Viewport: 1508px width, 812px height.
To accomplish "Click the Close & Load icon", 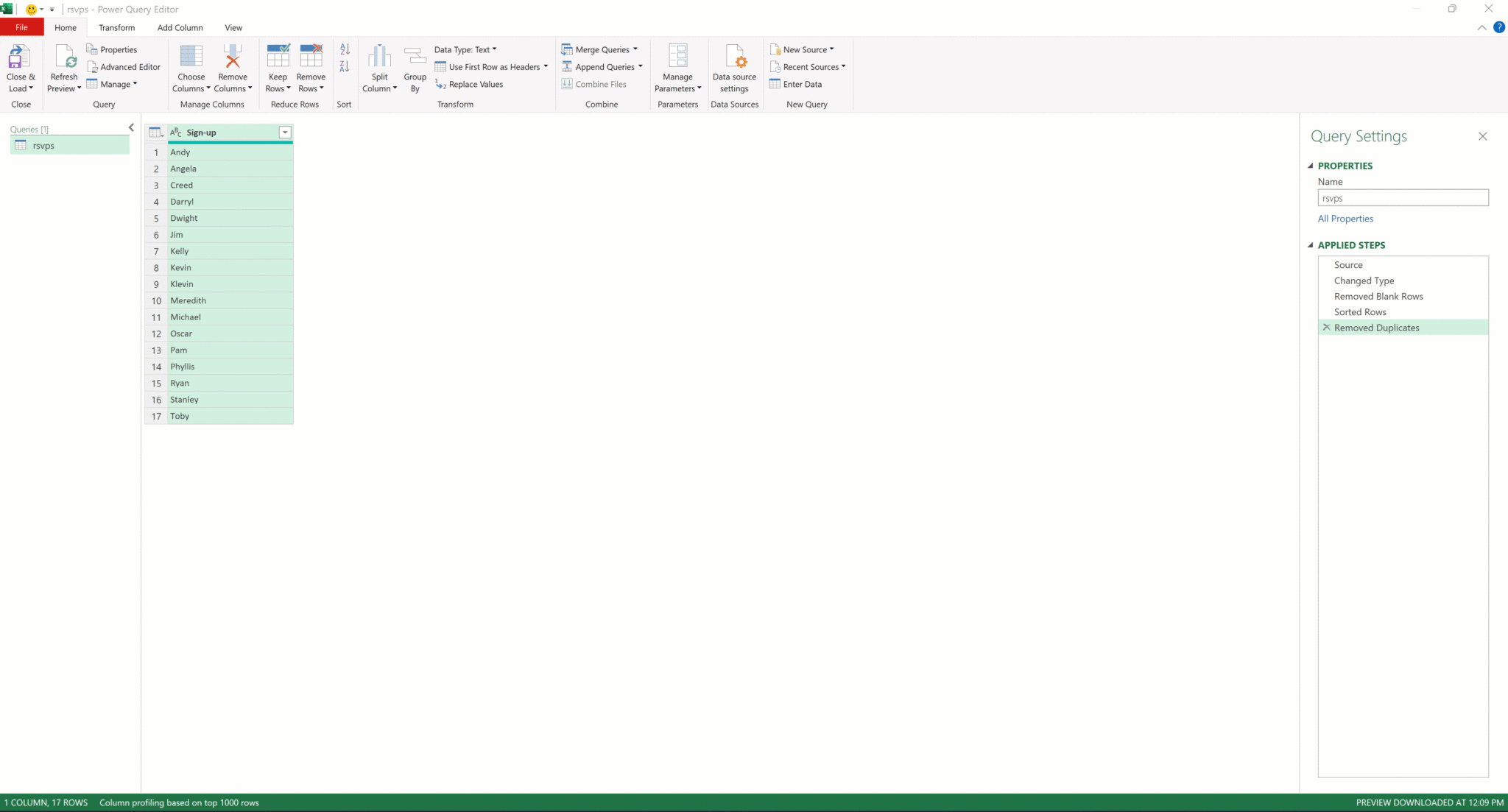I will pyautogui.click(x=19, y=57).
